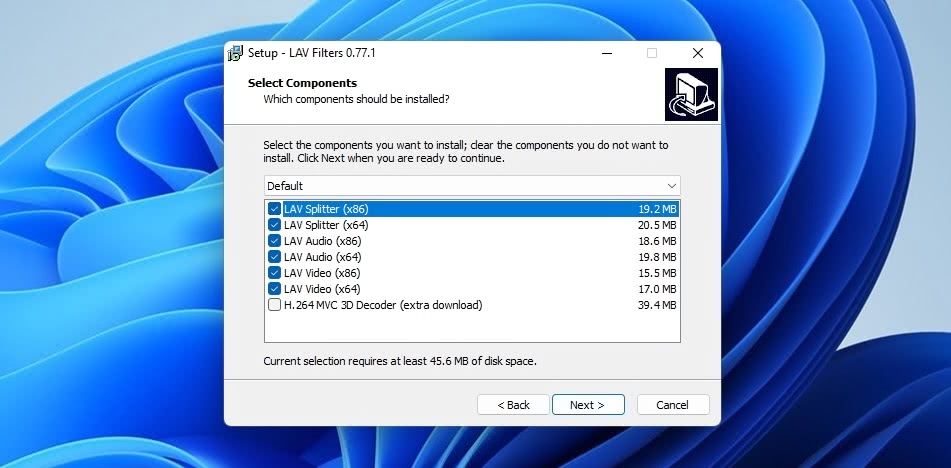
Task: Uncheck the LAV Splitter (x86) checkbox
Action: point(274,209)
